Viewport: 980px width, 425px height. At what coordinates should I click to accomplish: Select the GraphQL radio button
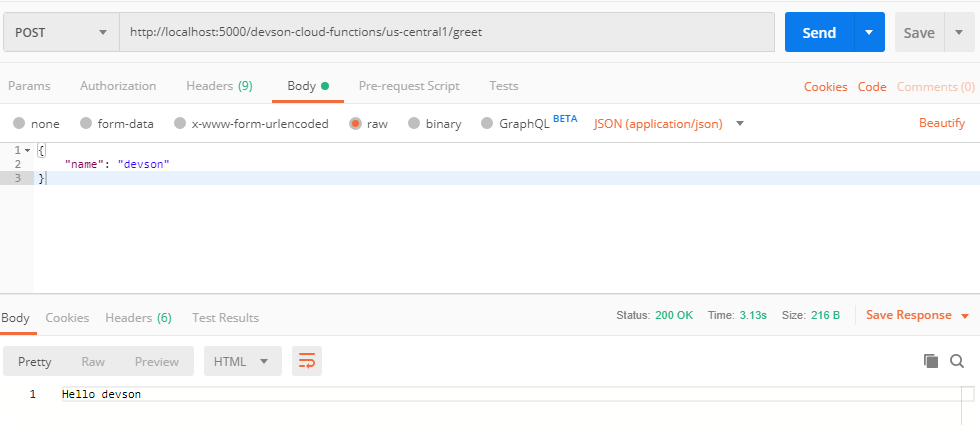tap(488, 124)
